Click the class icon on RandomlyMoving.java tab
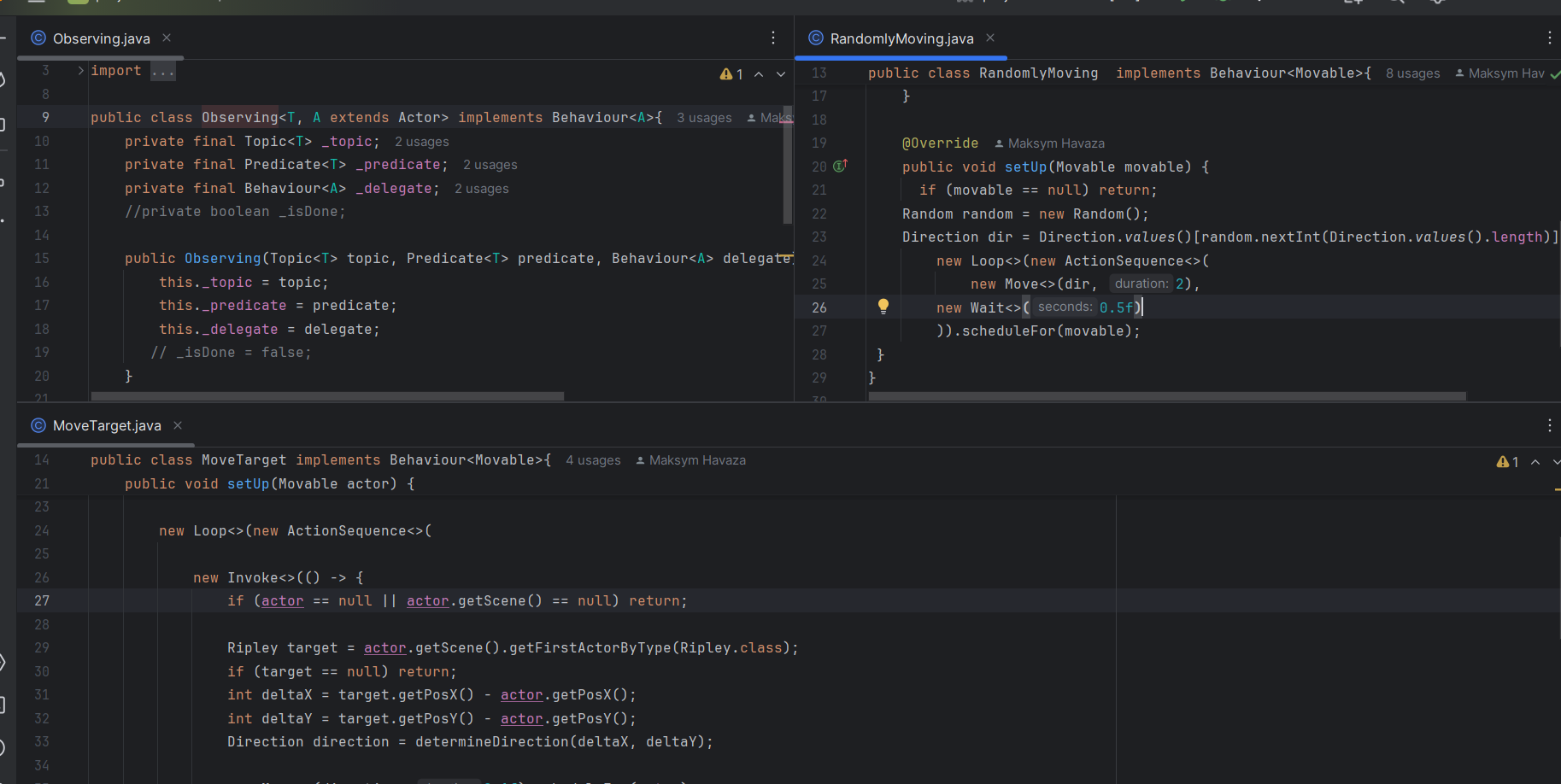This screenshot has height=784, width=1561. pos(816,38)
